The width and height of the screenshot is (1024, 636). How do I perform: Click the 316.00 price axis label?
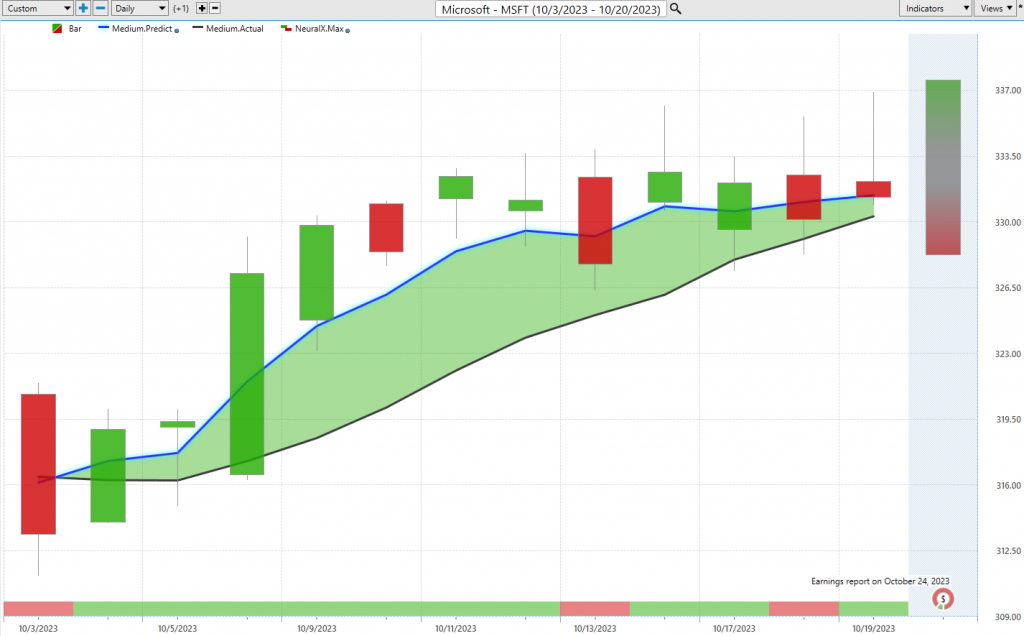[1008, 485]
